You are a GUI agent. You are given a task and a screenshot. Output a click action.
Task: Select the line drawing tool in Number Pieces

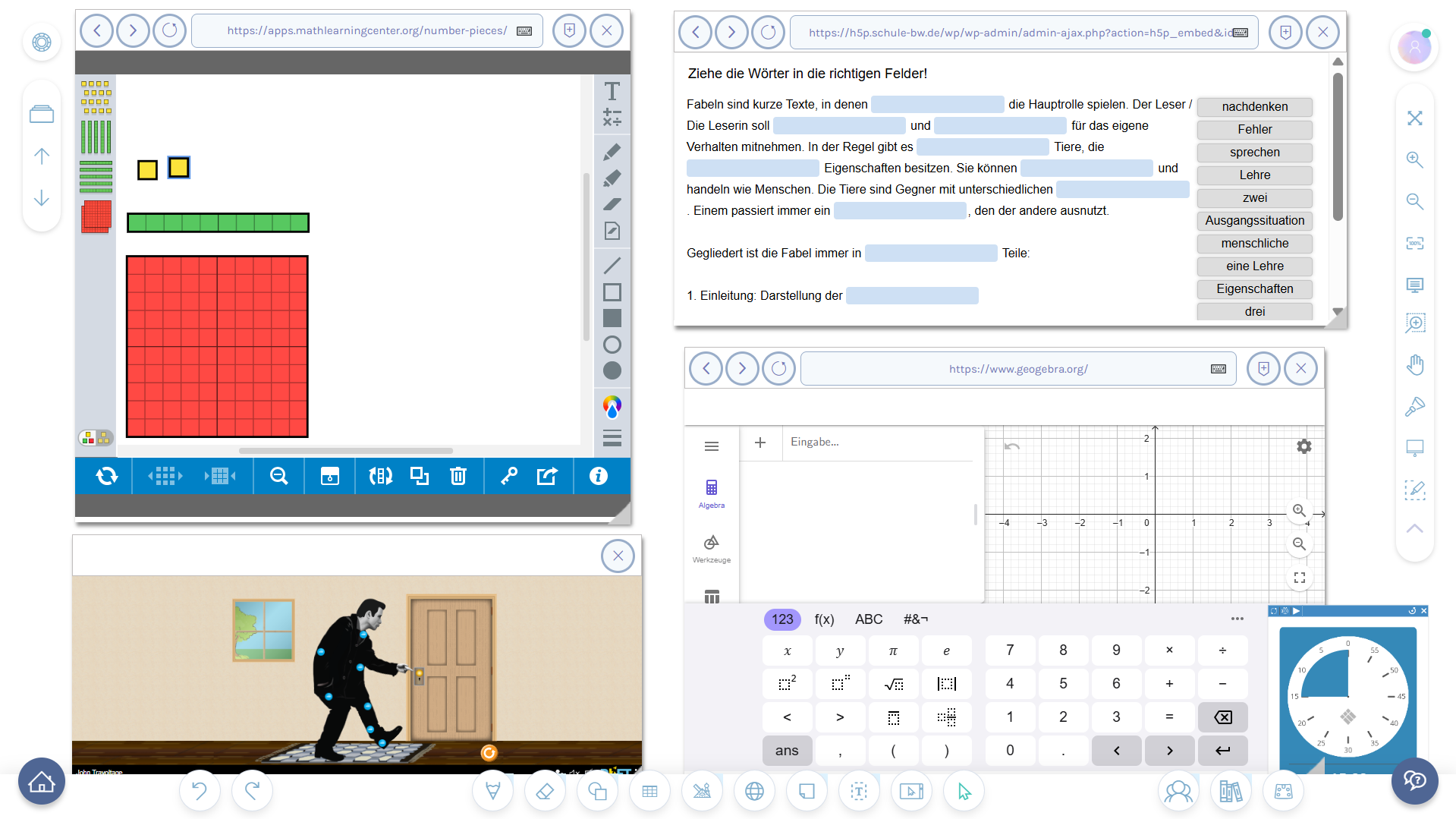pyautogui.click(x=612, y=266)
